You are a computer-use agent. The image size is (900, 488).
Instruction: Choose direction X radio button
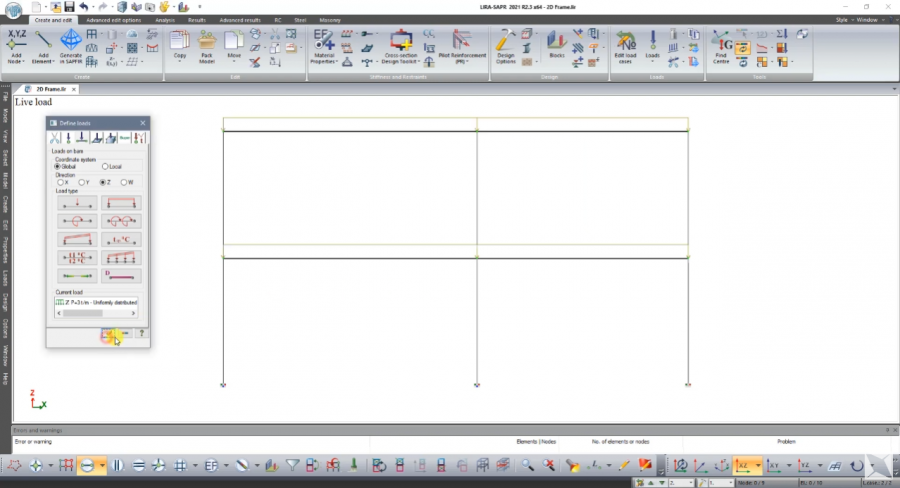60,182
